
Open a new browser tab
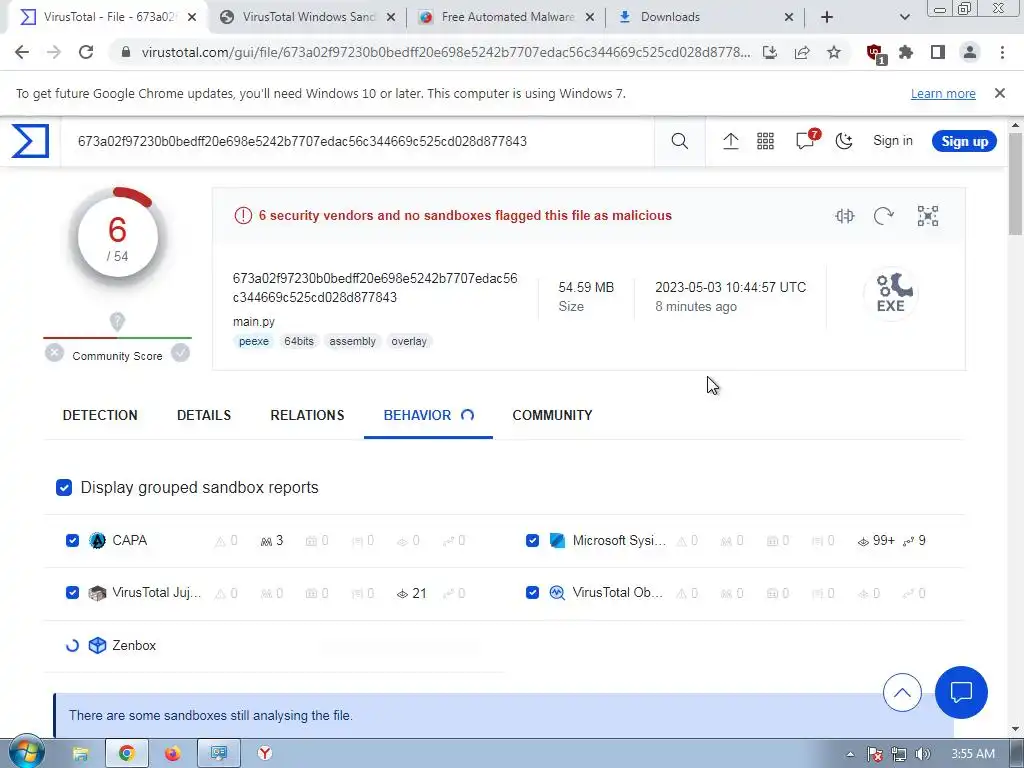[827, 17]
